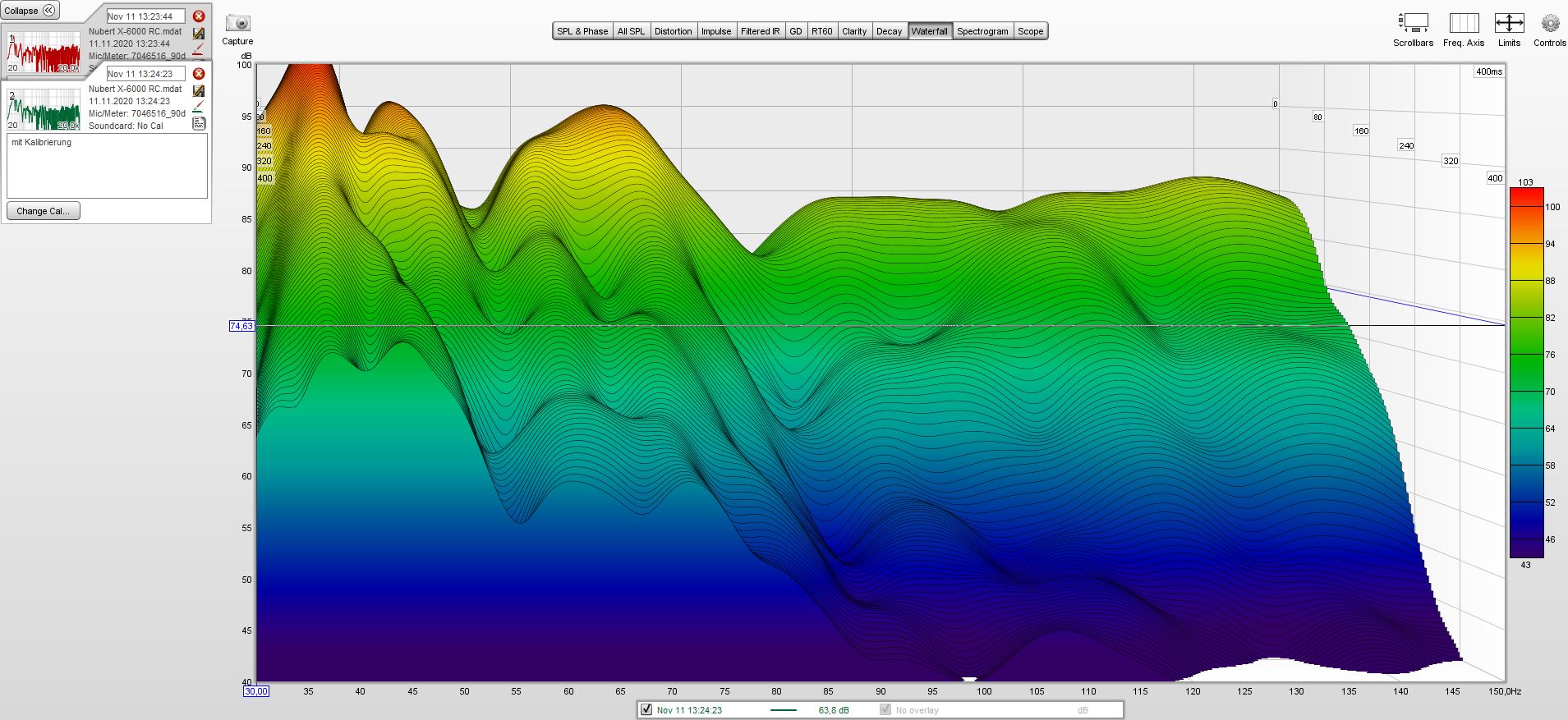Click the right-side 240 time axis label

(1406, 145)
